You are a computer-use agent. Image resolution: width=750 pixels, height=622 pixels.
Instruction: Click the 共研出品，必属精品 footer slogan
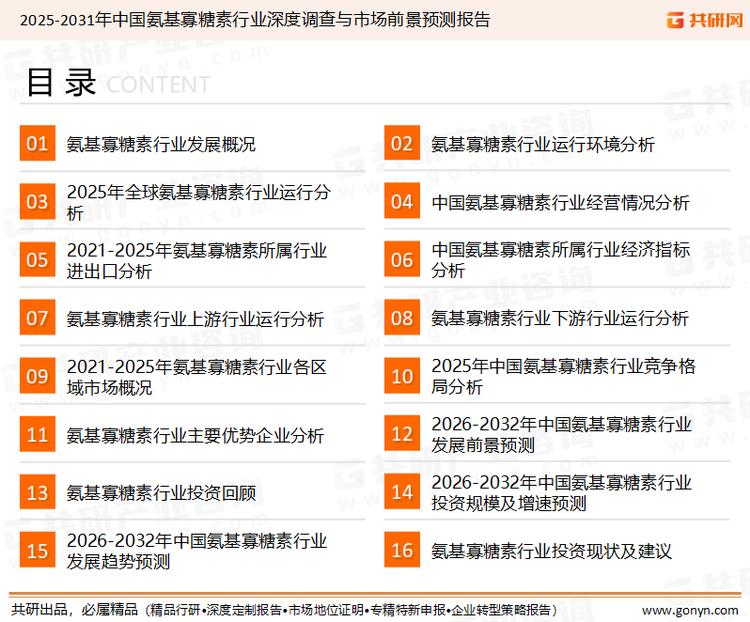(75, 610)
